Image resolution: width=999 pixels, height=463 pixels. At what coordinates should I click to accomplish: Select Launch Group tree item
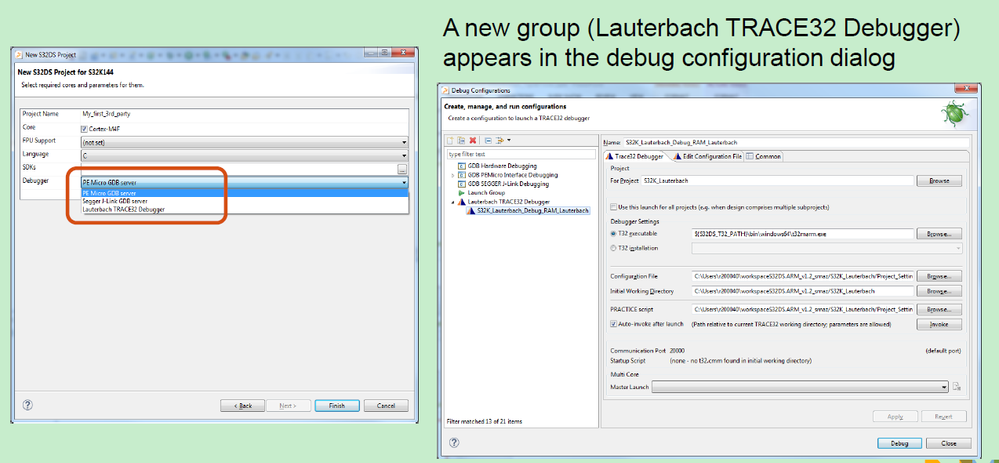click(485, 192)
